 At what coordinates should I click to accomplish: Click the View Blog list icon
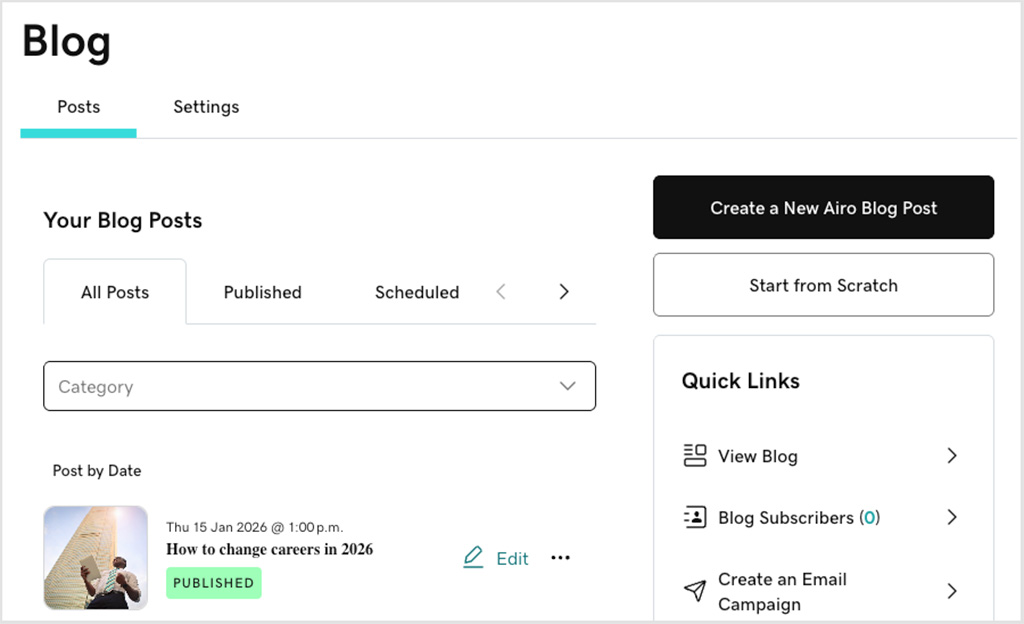[695, 455]
